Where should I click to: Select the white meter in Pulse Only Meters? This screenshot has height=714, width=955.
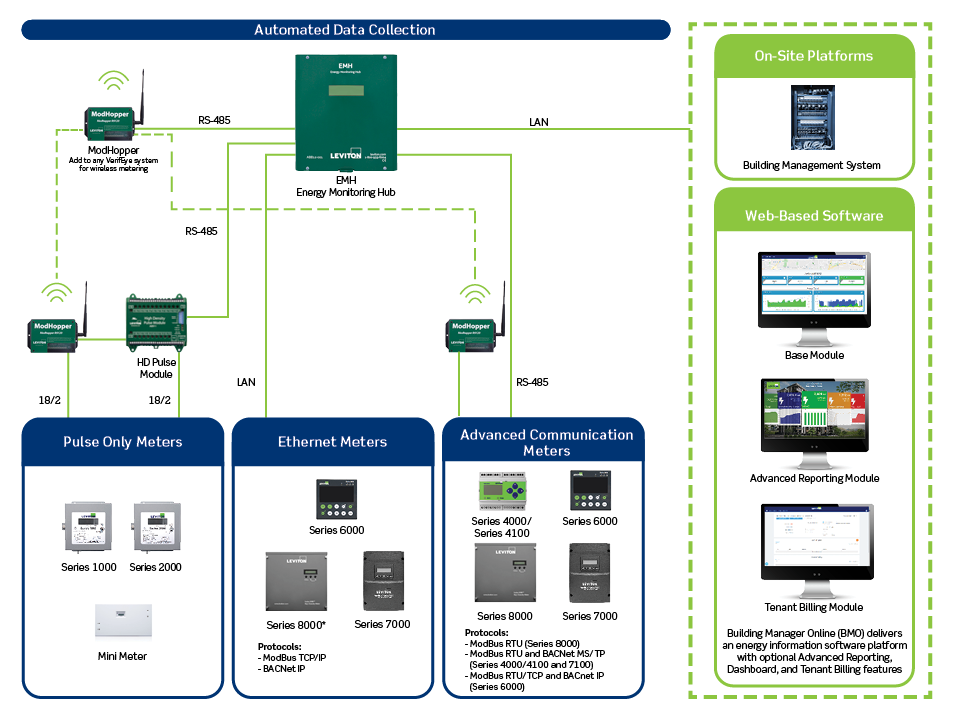[123, 619]
